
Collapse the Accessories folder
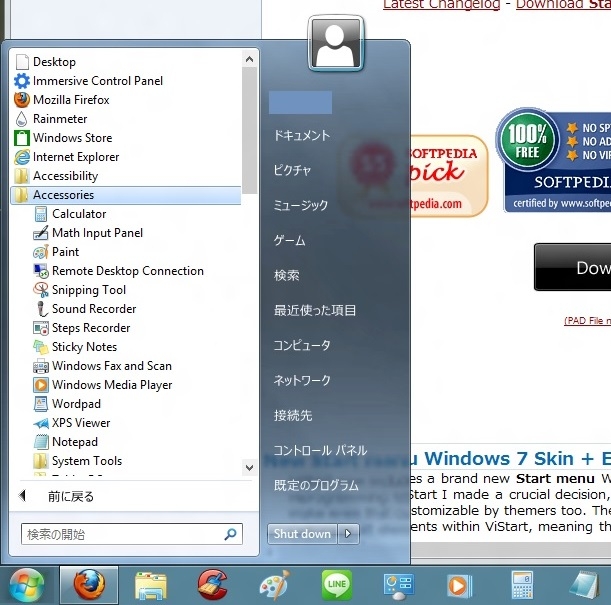pos(126,195)
